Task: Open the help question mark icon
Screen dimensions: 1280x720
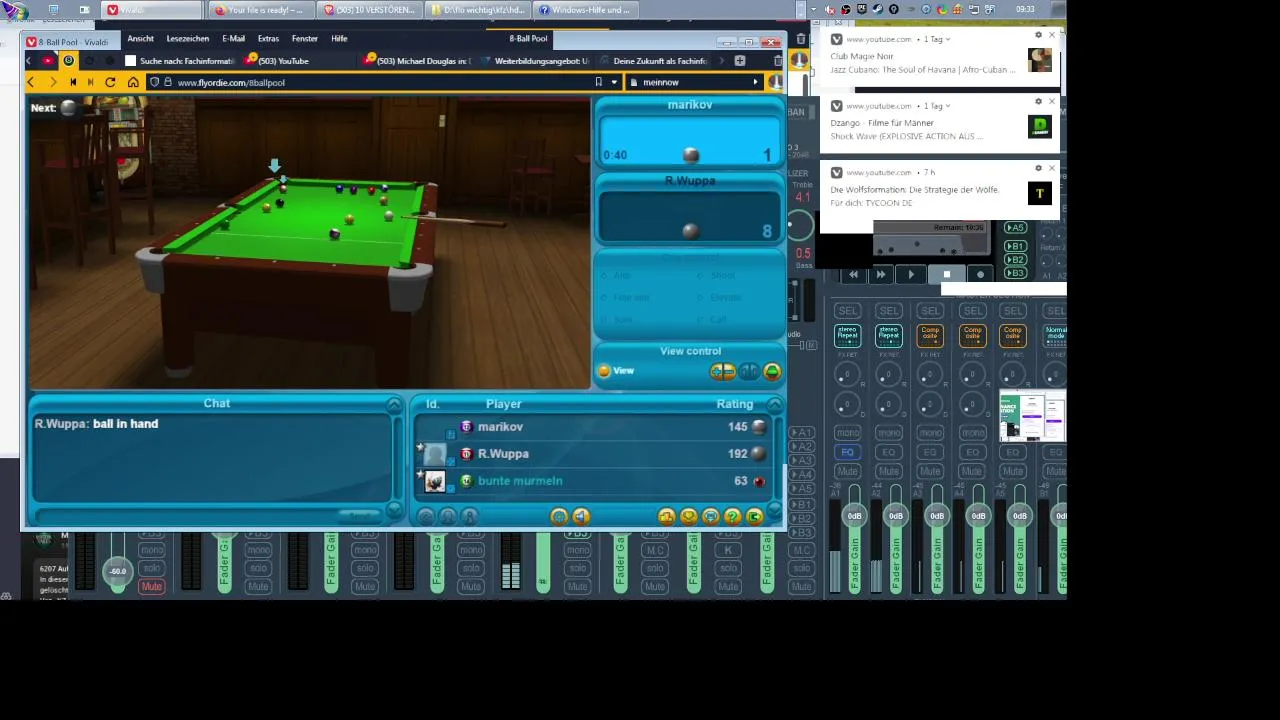Action: tap(732, 517)
